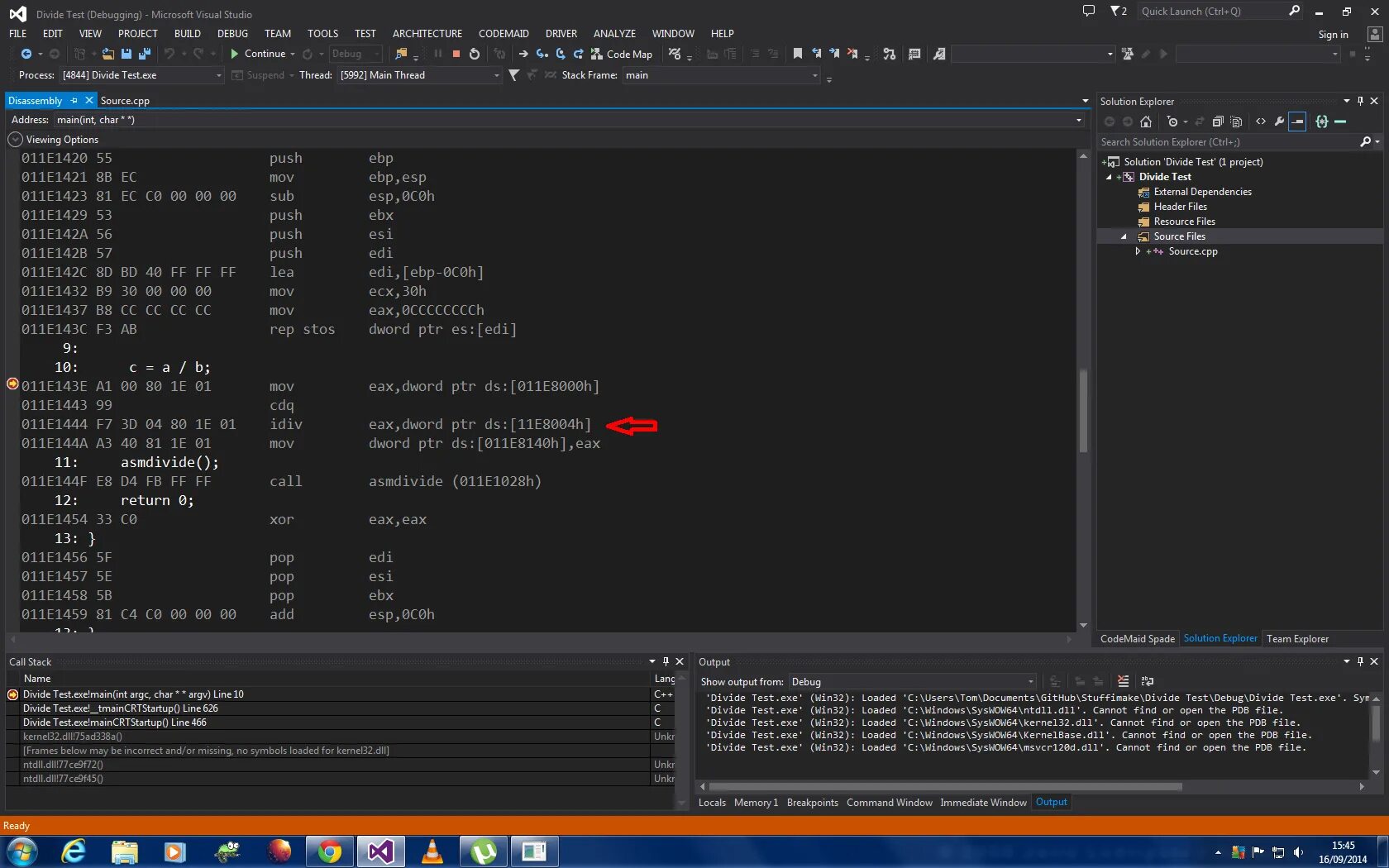Open the Thread dropdown
The width and height of the screenshot is (1389, 868).
[419, 75]
